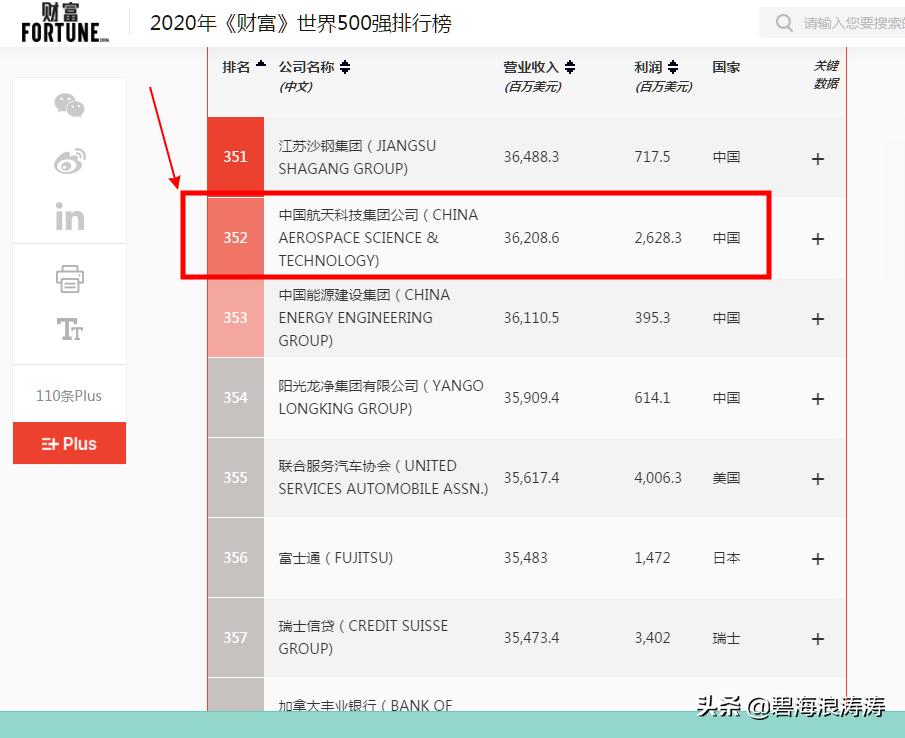
Task: Click the print icon in the sidebar
Action: point(68,279)
